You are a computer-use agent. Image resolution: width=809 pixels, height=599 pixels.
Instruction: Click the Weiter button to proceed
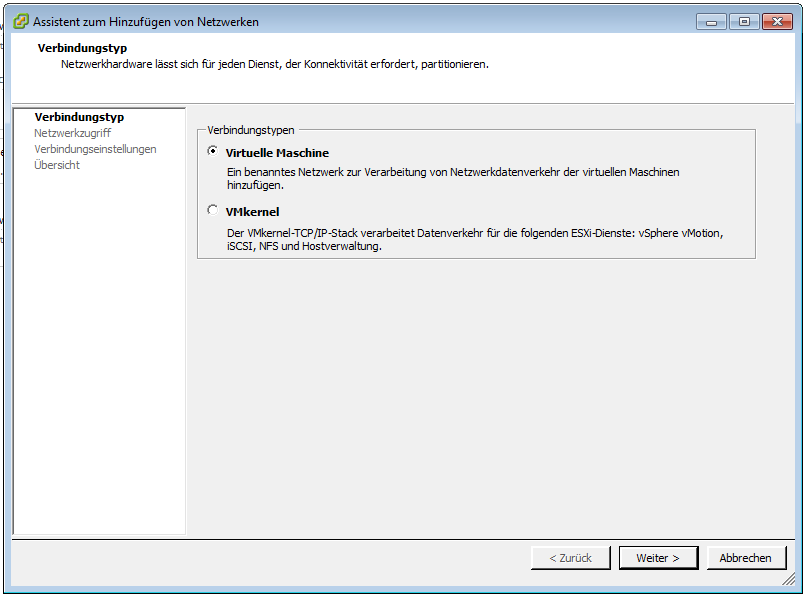pyautogui.click(x=658, y=558)
